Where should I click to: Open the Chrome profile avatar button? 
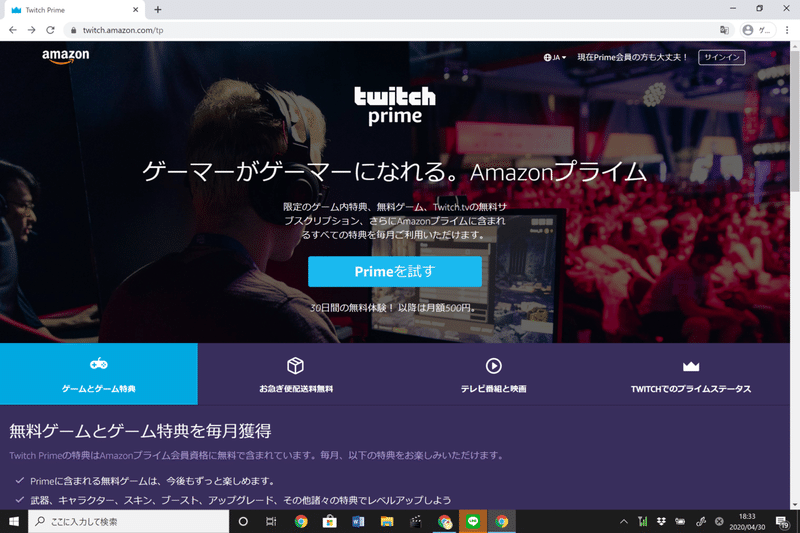(758, 30)
